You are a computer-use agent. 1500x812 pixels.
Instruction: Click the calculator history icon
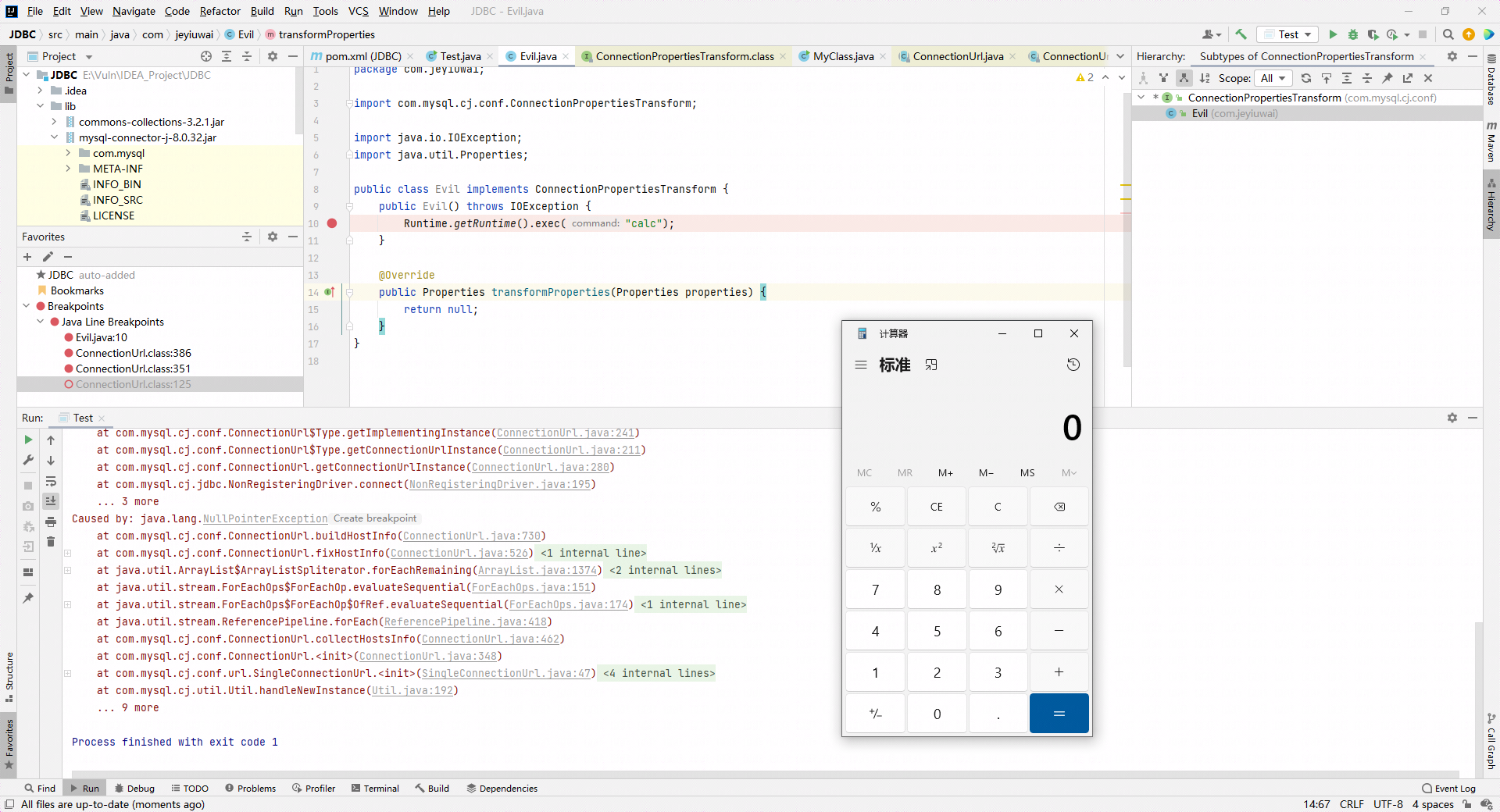point(1073,365)
